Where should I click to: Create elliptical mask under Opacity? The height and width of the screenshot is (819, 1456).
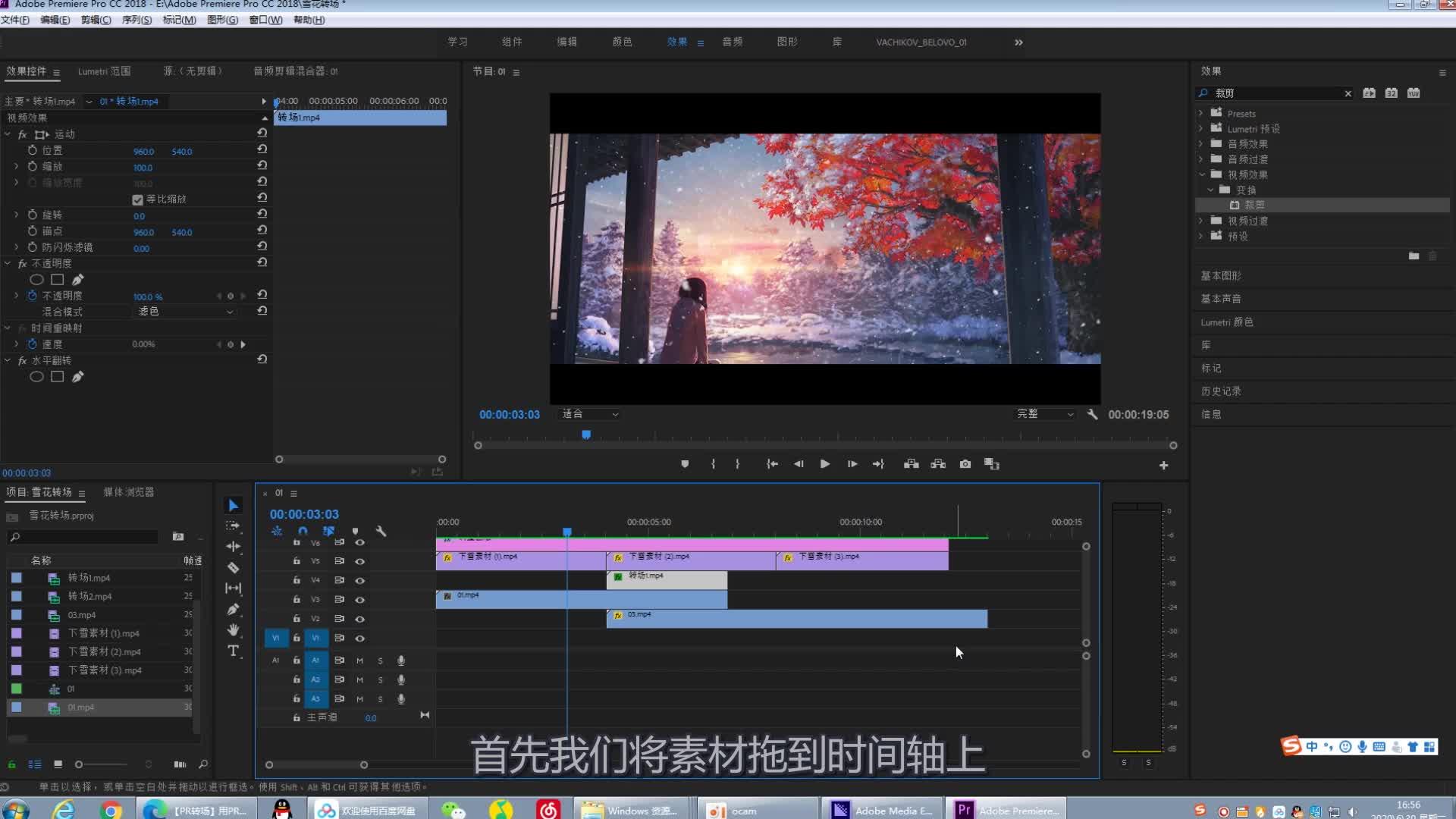[x=36, y=280]
